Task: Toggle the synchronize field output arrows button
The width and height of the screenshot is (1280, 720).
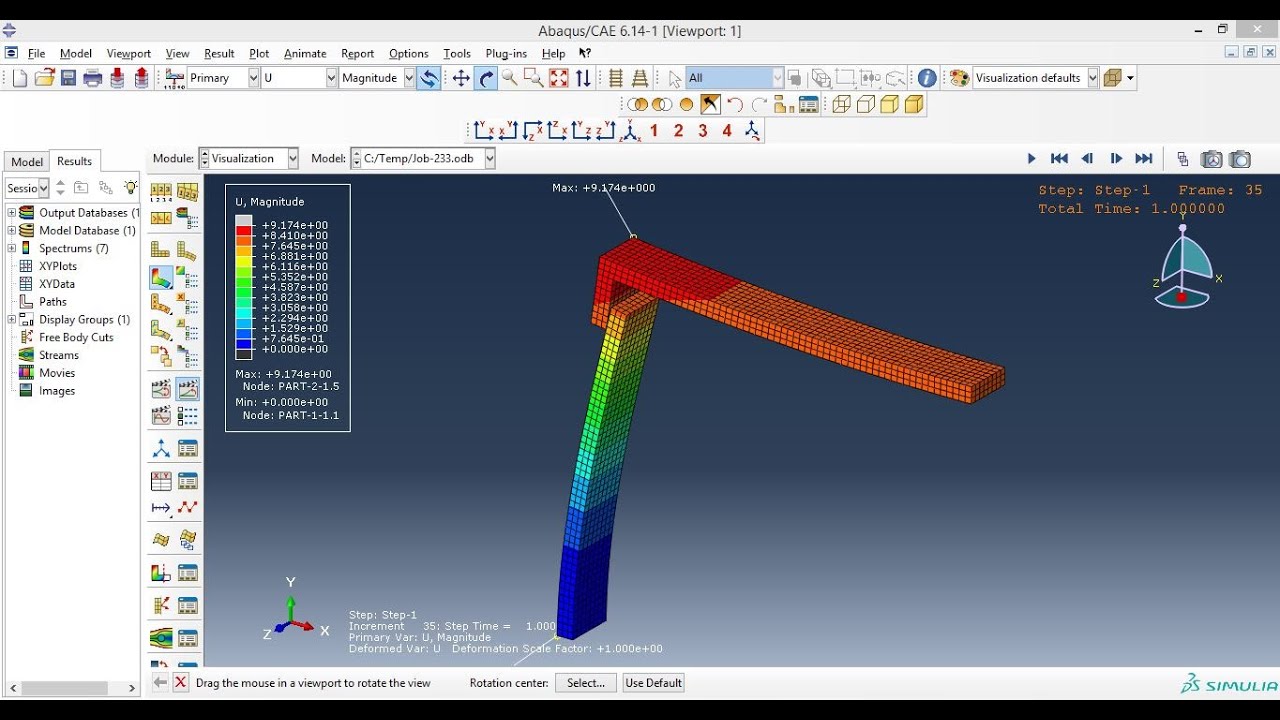Action: coord(428,78)
